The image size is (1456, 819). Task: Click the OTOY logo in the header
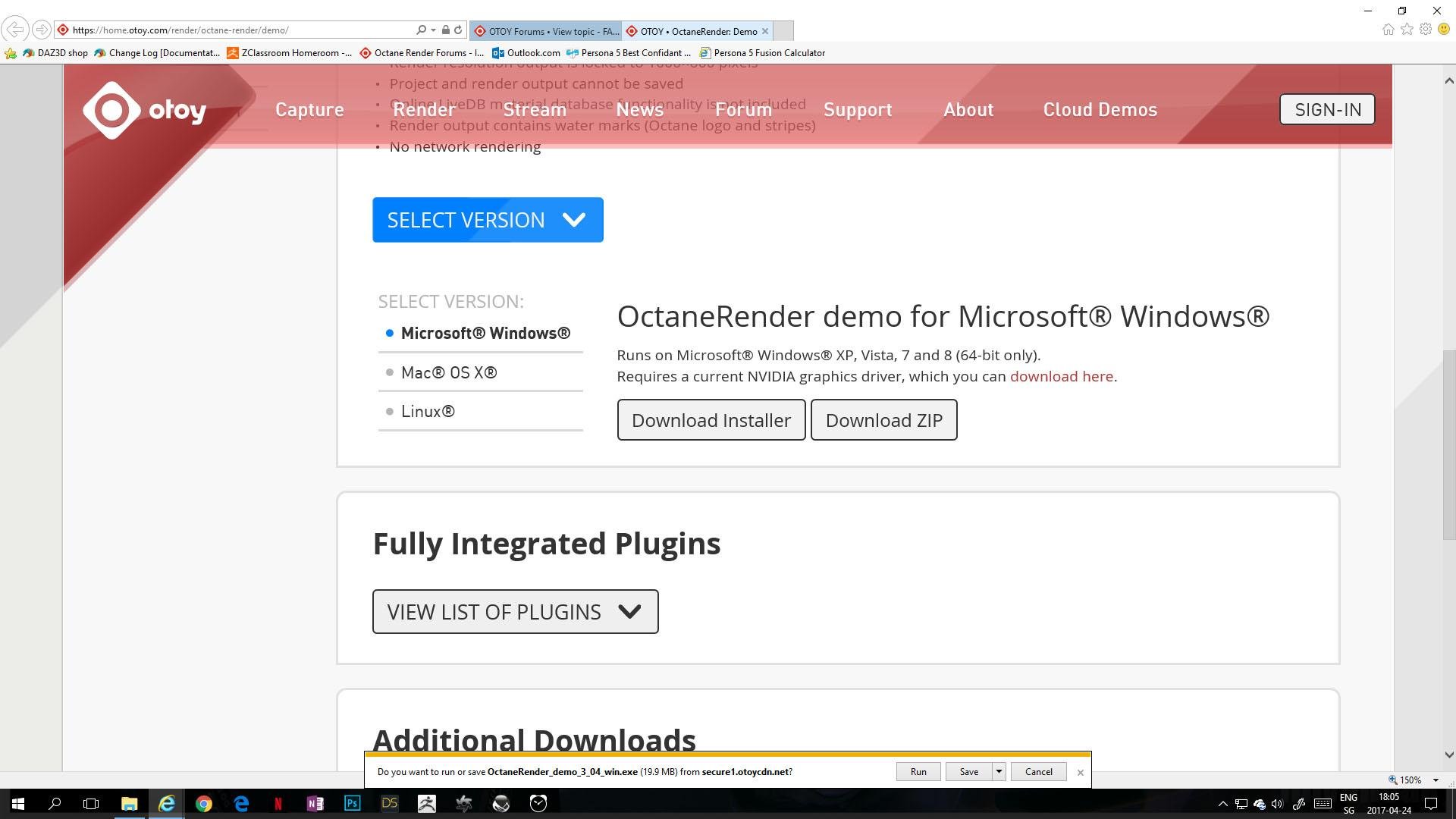[144, 110]
